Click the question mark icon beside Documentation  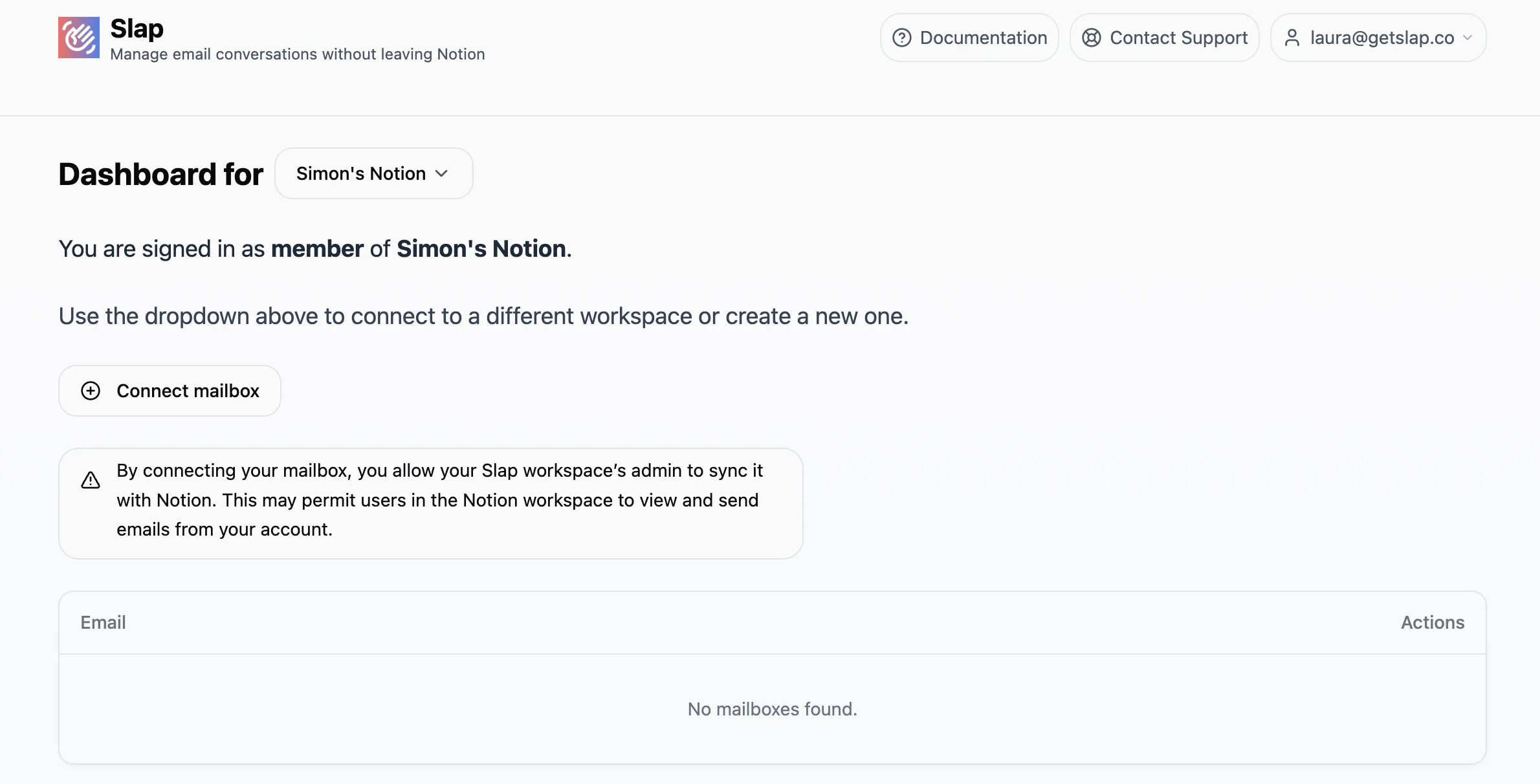pyautogui.click(x=901, y=38)
